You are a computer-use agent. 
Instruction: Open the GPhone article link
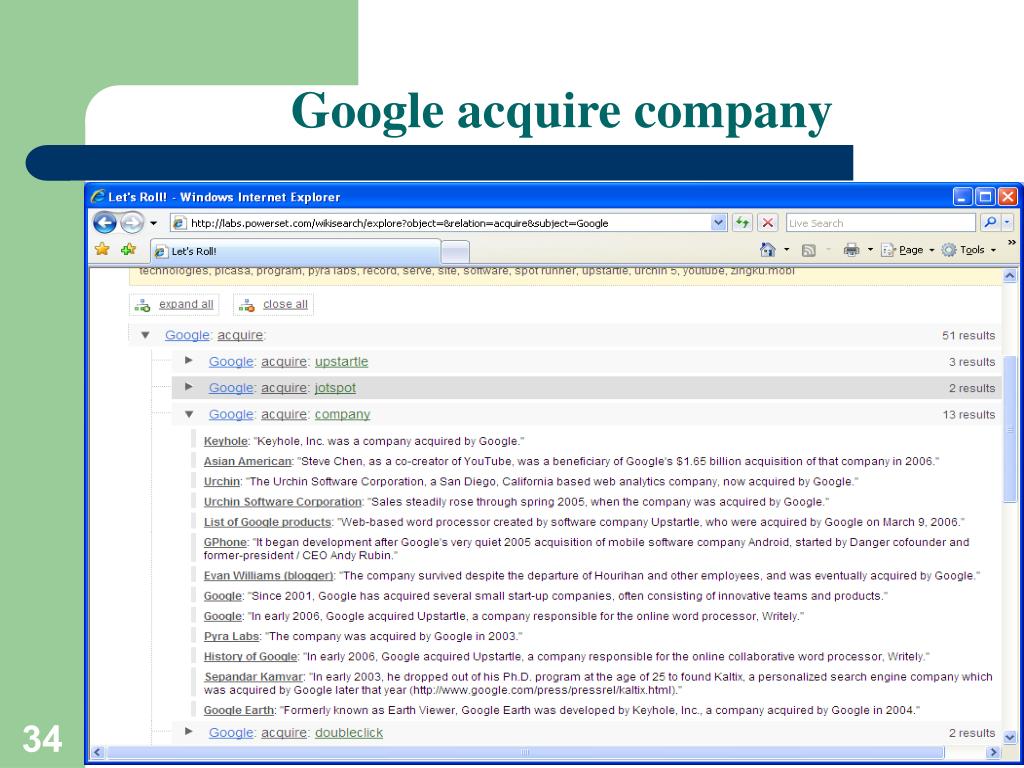225,543
